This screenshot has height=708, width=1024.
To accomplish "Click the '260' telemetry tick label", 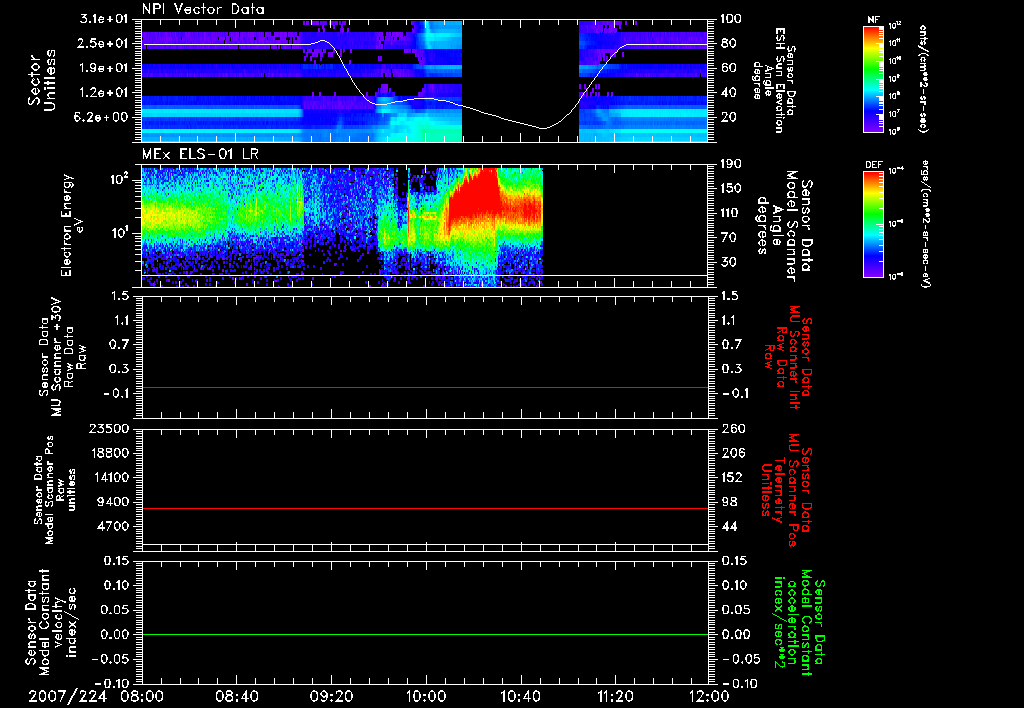I will 731,429.
